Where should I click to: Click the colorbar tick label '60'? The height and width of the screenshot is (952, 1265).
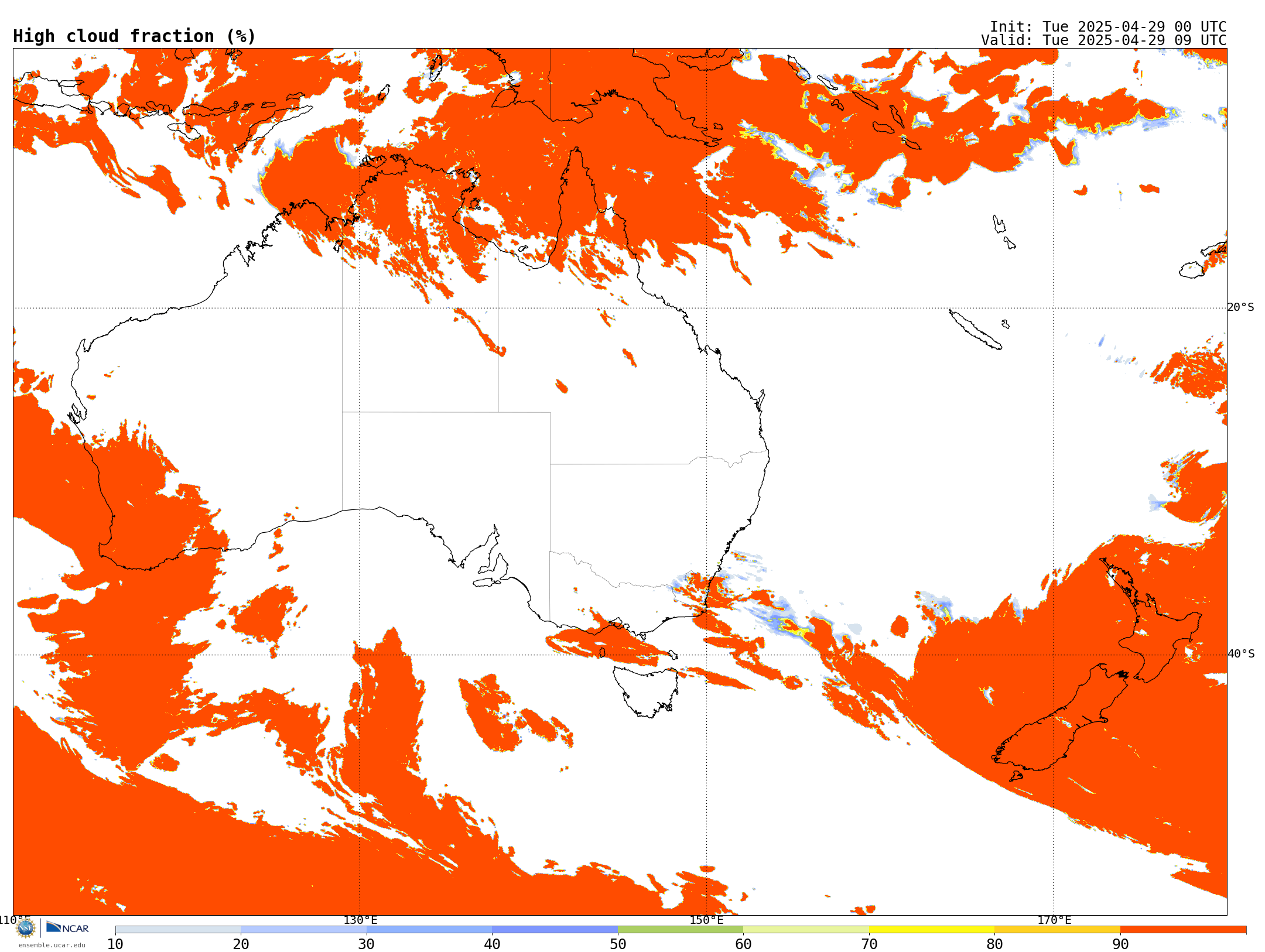[x=743, y=944]
